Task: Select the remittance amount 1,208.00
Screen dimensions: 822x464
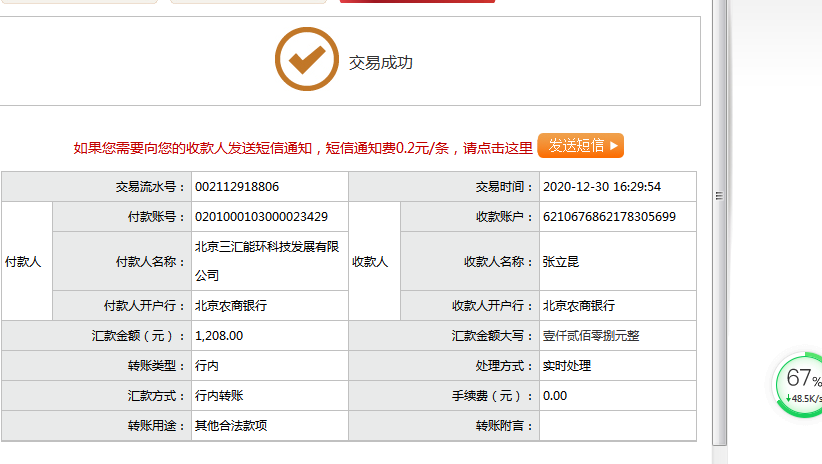Action: point(219,336)
